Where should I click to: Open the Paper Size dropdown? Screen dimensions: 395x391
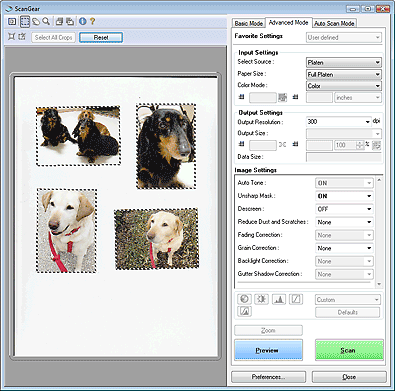point(344,74)
